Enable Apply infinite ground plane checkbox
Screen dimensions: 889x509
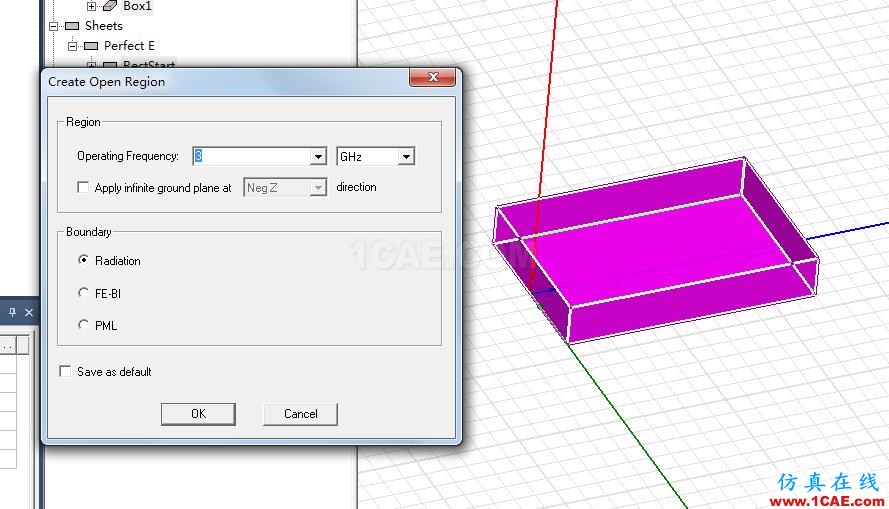83,187
